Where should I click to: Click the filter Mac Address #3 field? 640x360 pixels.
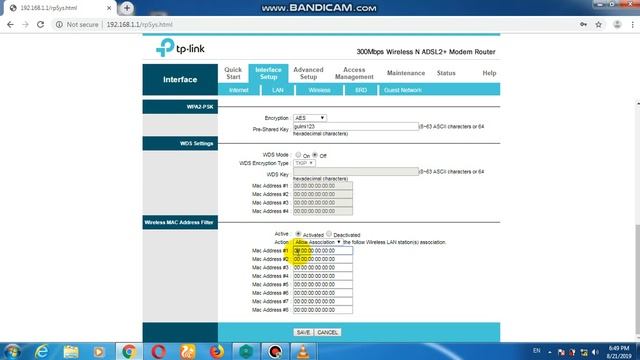pyautogui.click(x=323, y=268)
